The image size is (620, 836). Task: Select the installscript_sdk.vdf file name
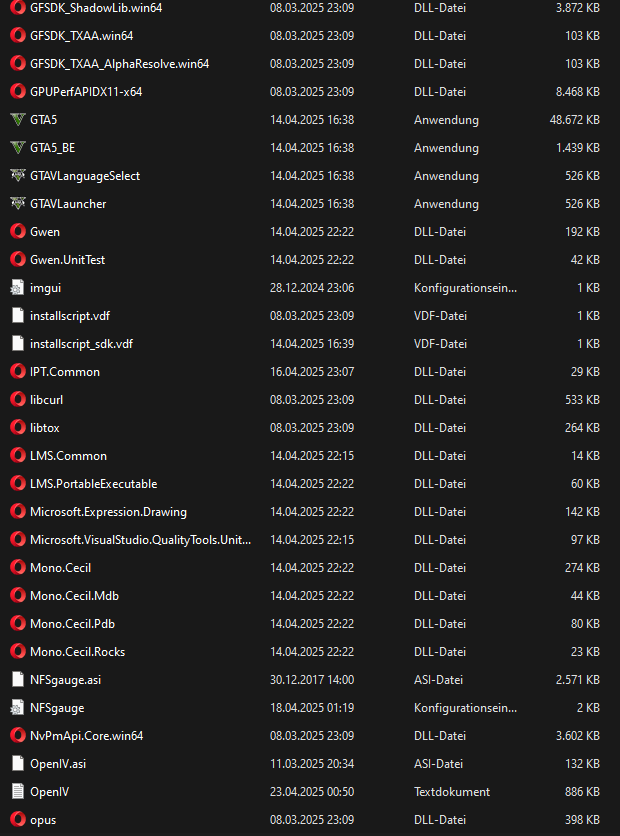coord(81,344)
